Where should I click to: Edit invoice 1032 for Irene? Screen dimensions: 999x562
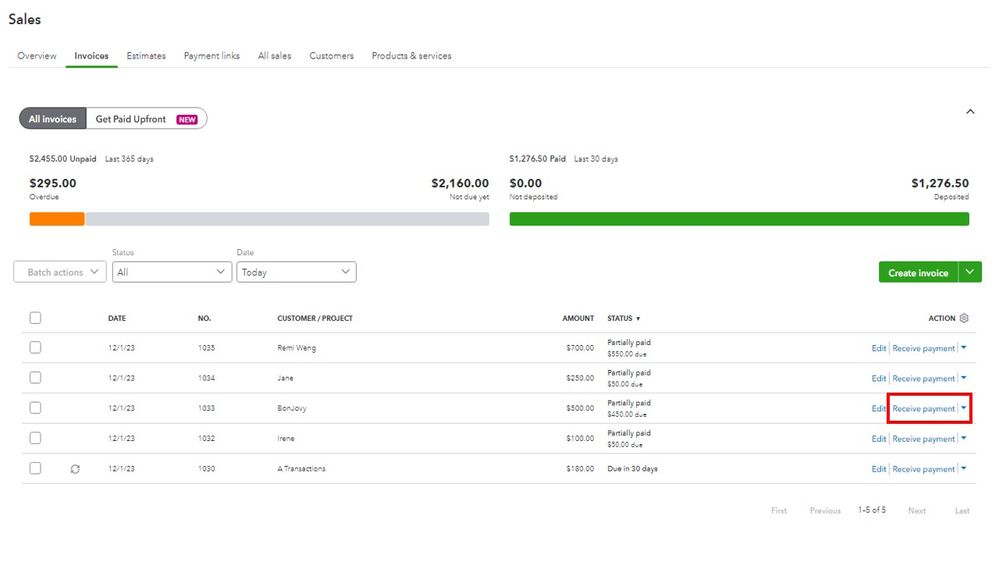(879, 438)
